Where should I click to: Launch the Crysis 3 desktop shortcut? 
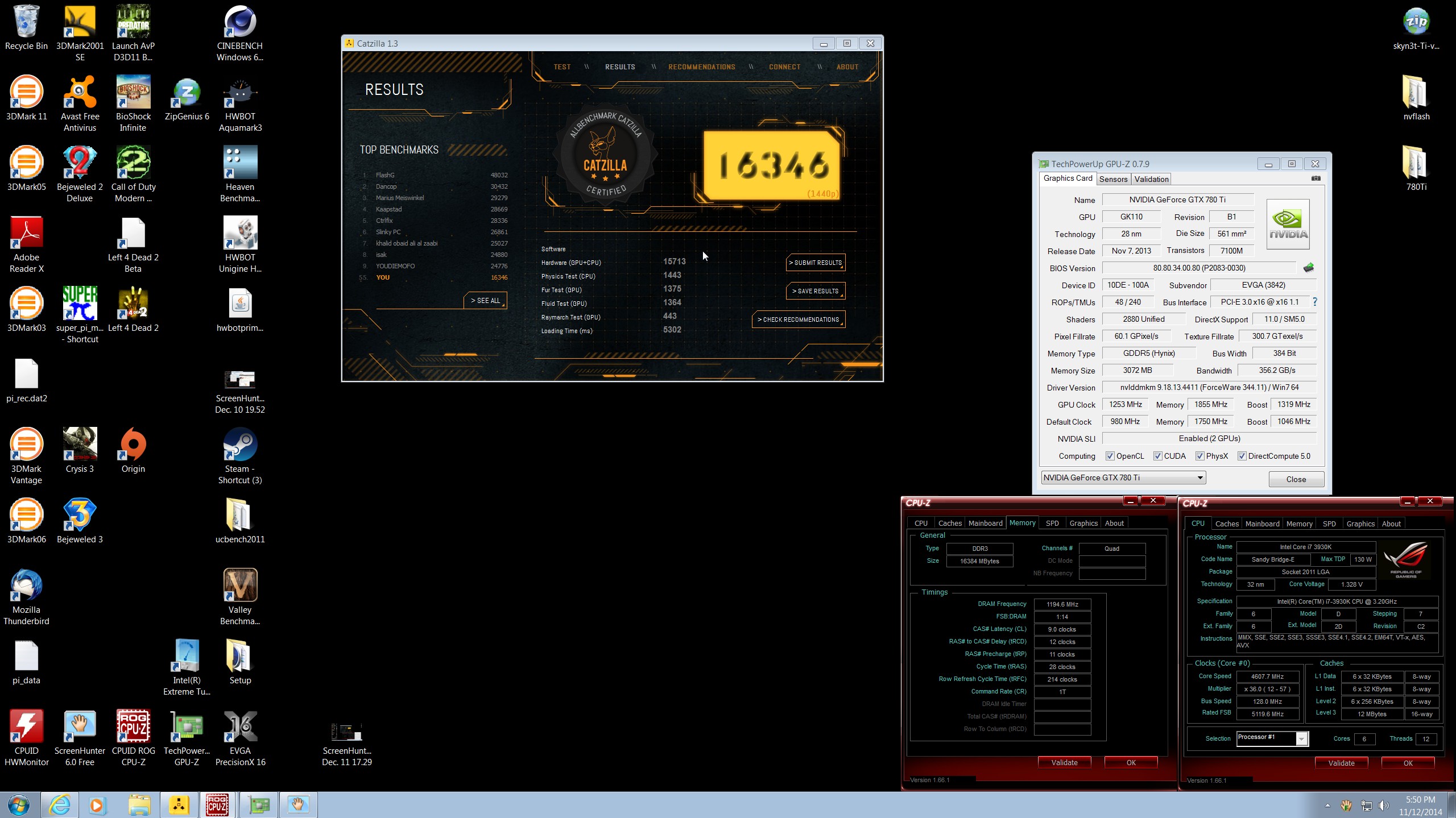click(x=80, y=450)
